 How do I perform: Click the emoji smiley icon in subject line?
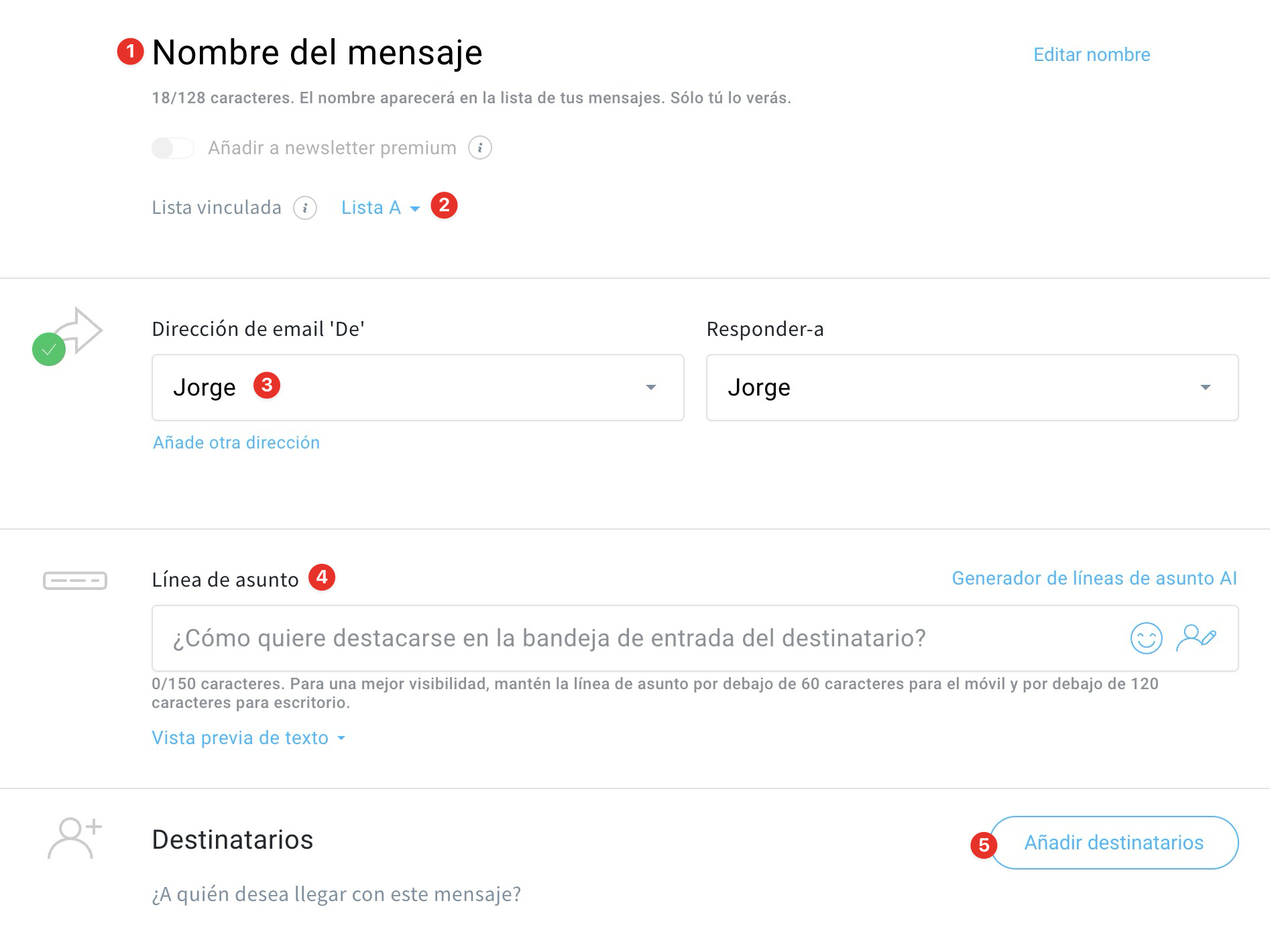(x=1146, y=638)
